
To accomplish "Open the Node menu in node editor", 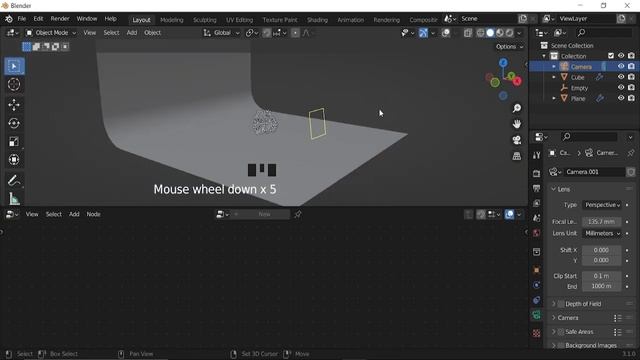I will point(93,214).
